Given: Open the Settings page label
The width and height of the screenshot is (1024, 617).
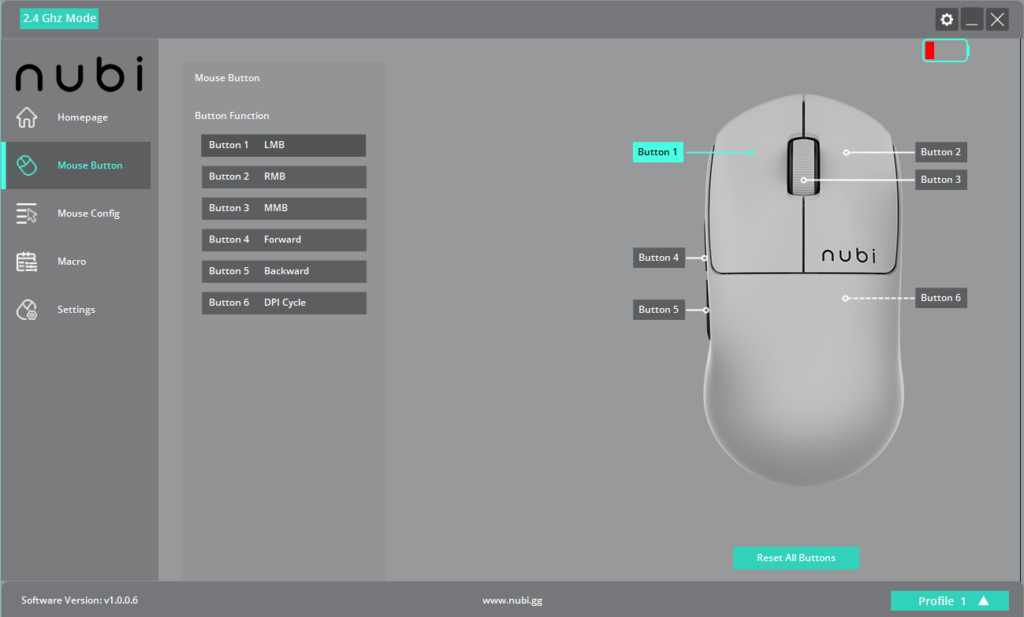Looking at the screenshot, I should 76,309.
